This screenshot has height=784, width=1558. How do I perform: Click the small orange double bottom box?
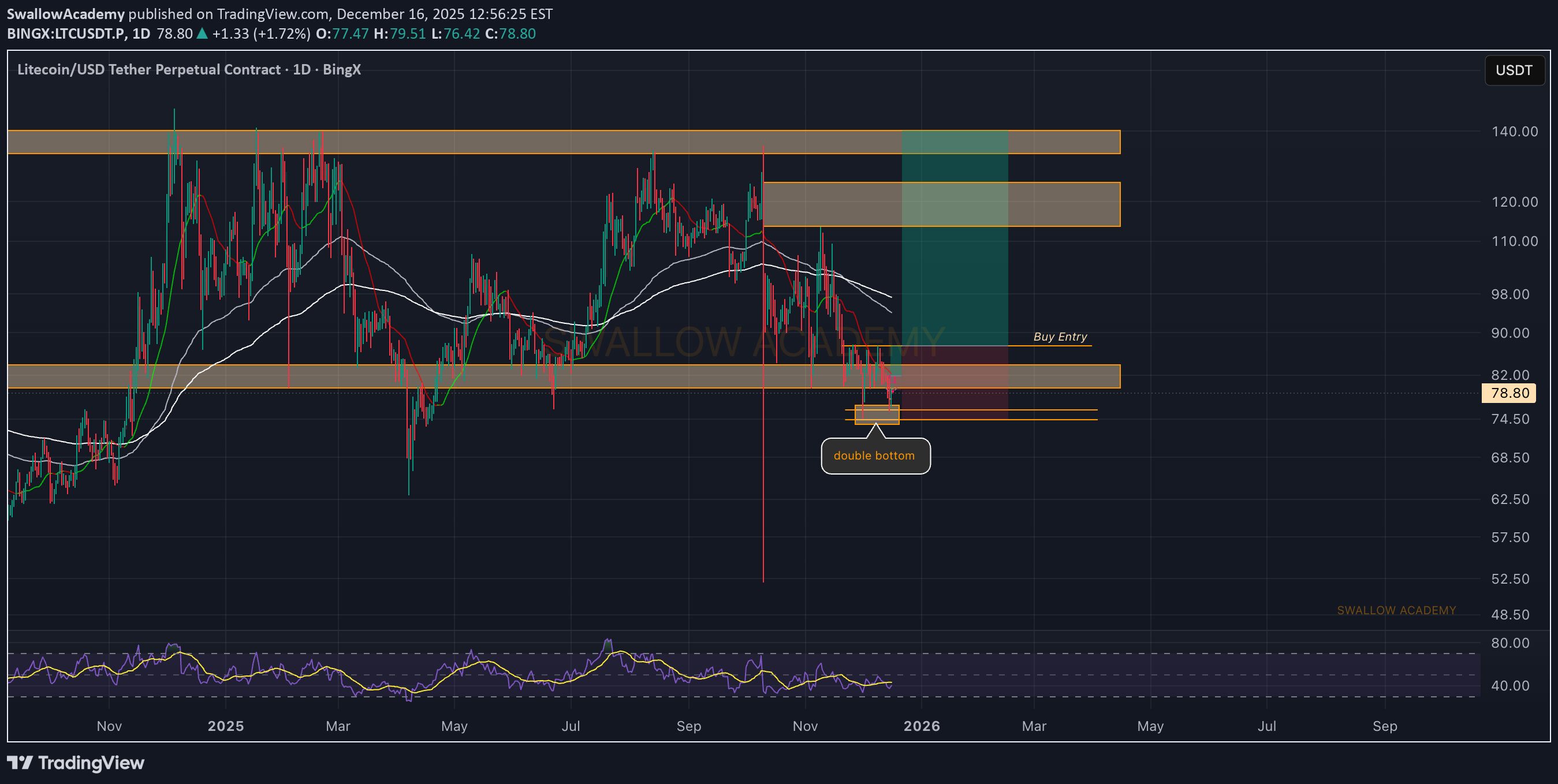click(x=877, y=415)
